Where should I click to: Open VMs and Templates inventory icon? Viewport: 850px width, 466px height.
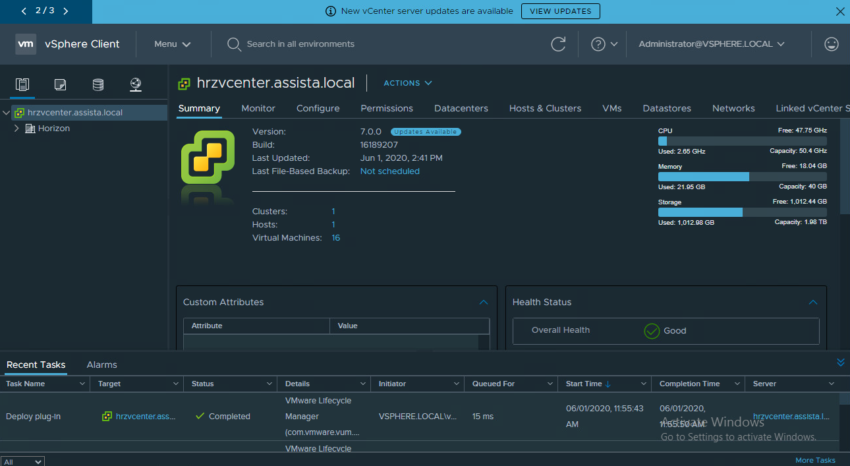point(60,84)
